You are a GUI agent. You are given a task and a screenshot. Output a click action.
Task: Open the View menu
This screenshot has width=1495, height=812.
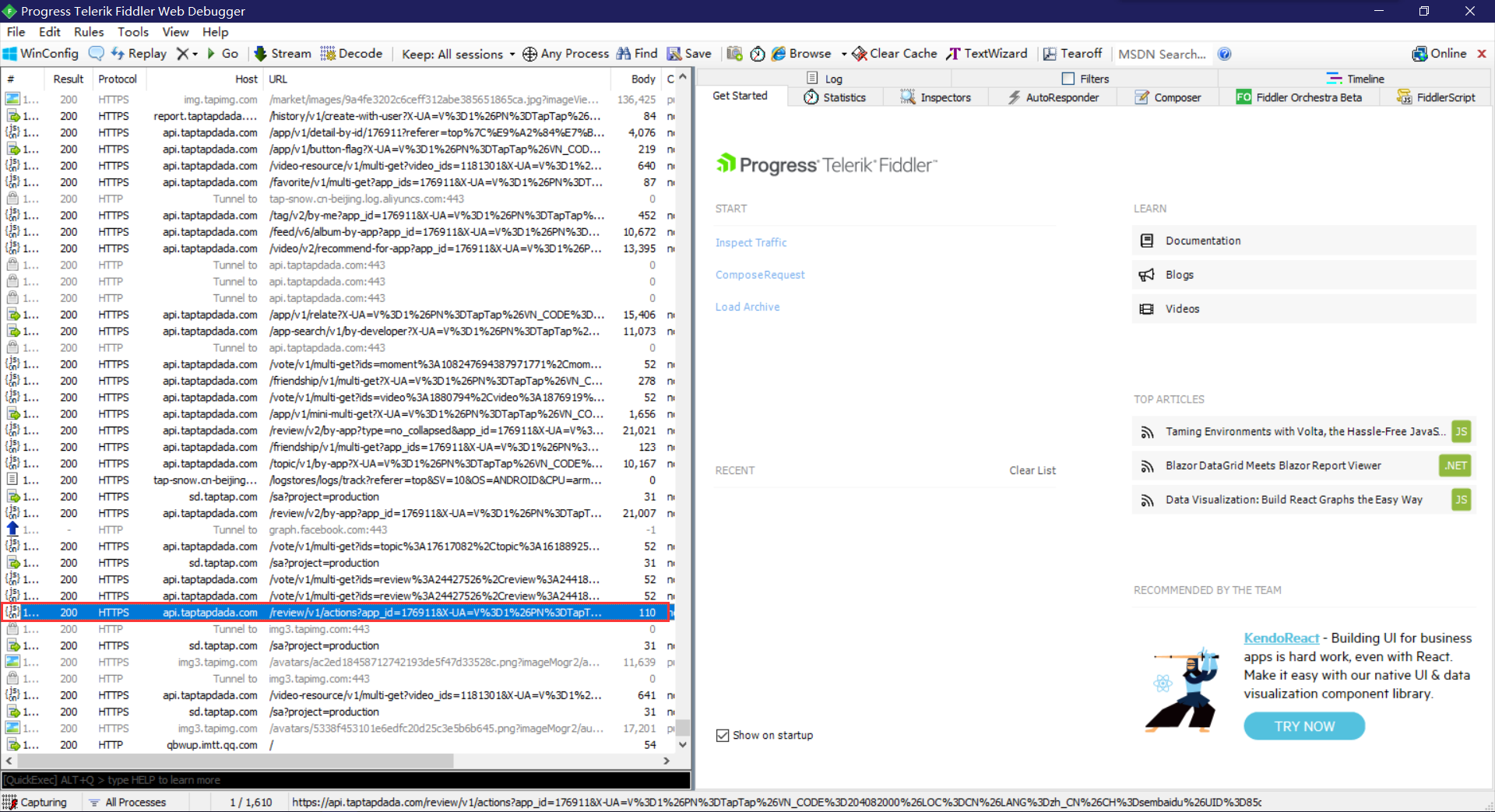pos(175,32)
